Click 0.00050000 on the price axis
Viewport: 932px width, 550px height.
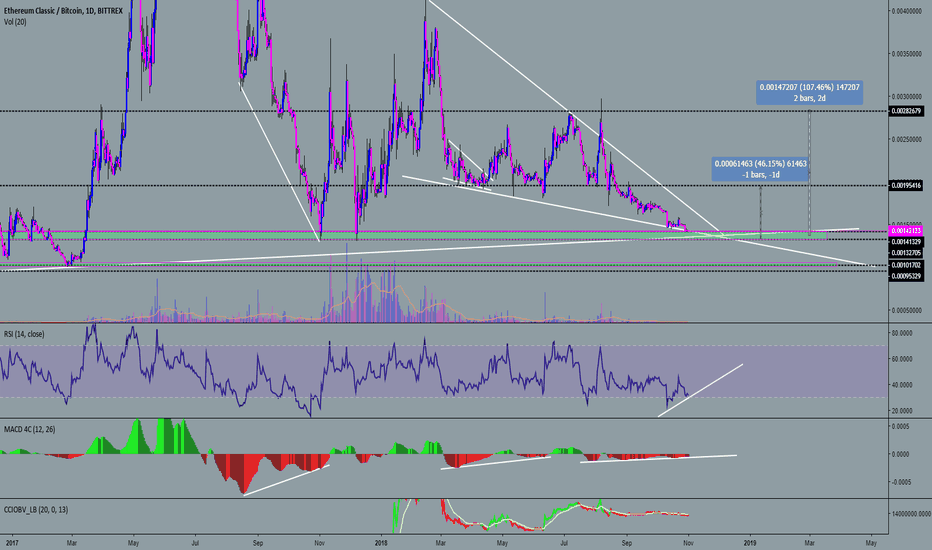coord(906,310)
